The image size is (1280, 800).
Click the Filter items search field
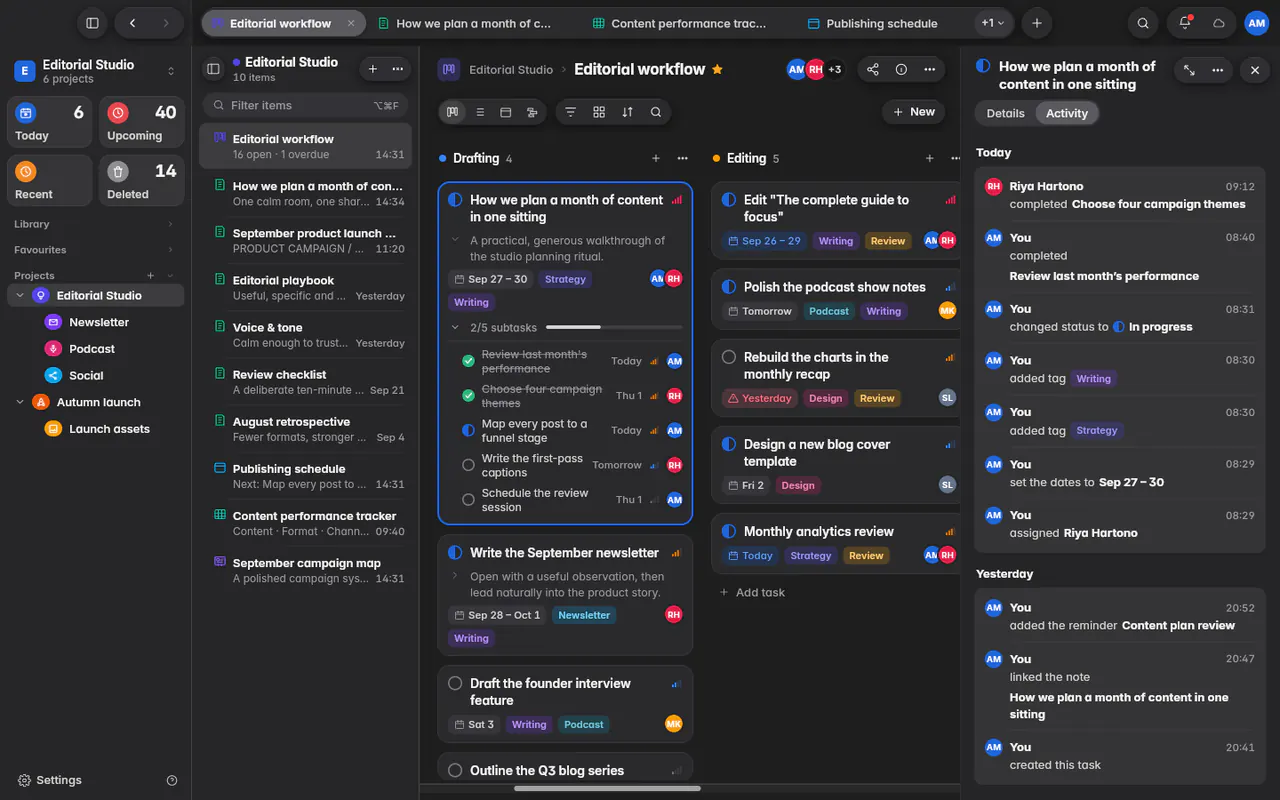[305, 105]
